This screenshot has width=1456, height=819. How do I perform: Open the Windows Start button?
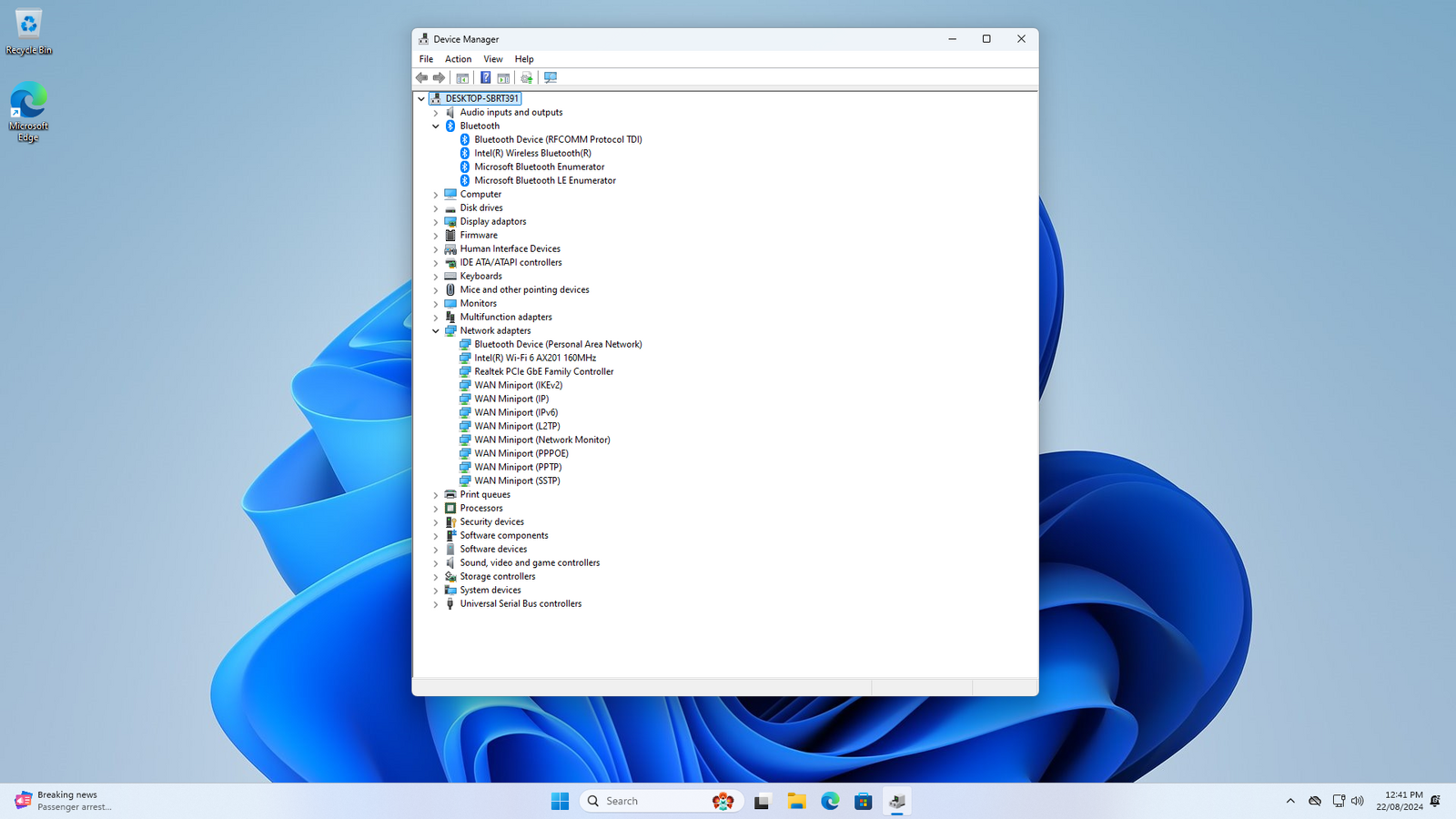click(560, 801)
